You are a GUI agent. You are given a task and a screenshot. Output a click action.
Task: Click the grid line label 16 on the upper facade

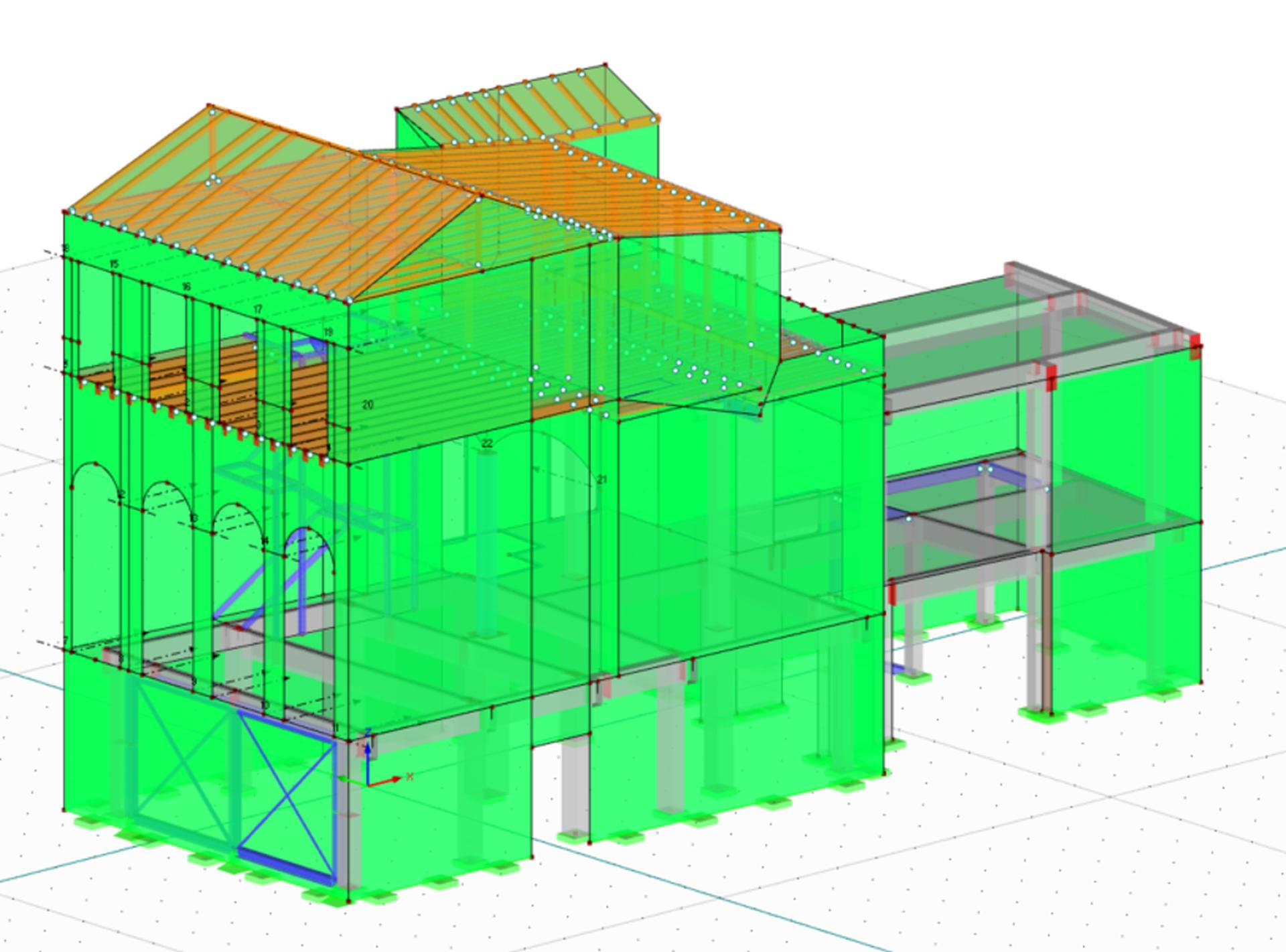[186, 287]
